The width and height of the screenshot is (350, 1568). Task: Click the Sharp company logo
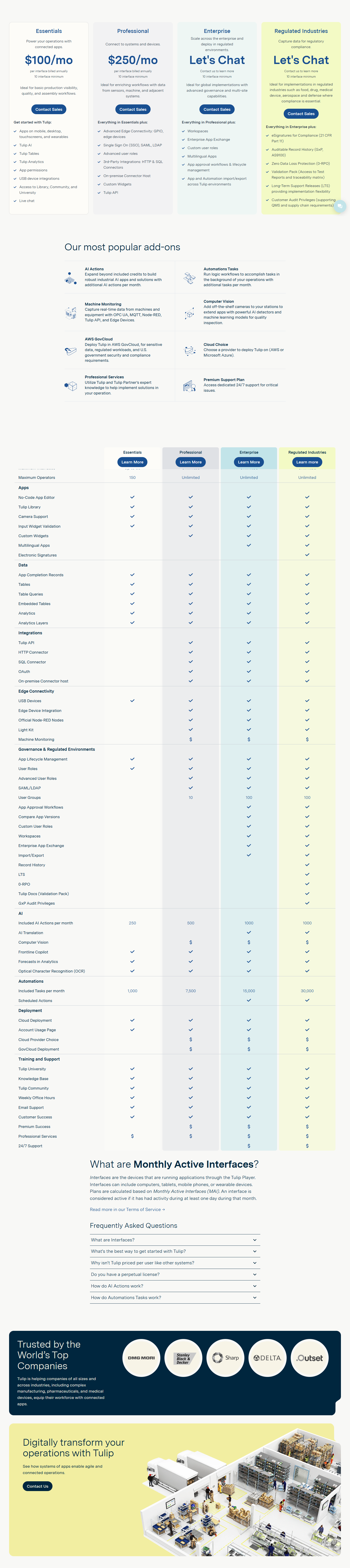[x=225, y=1358]
